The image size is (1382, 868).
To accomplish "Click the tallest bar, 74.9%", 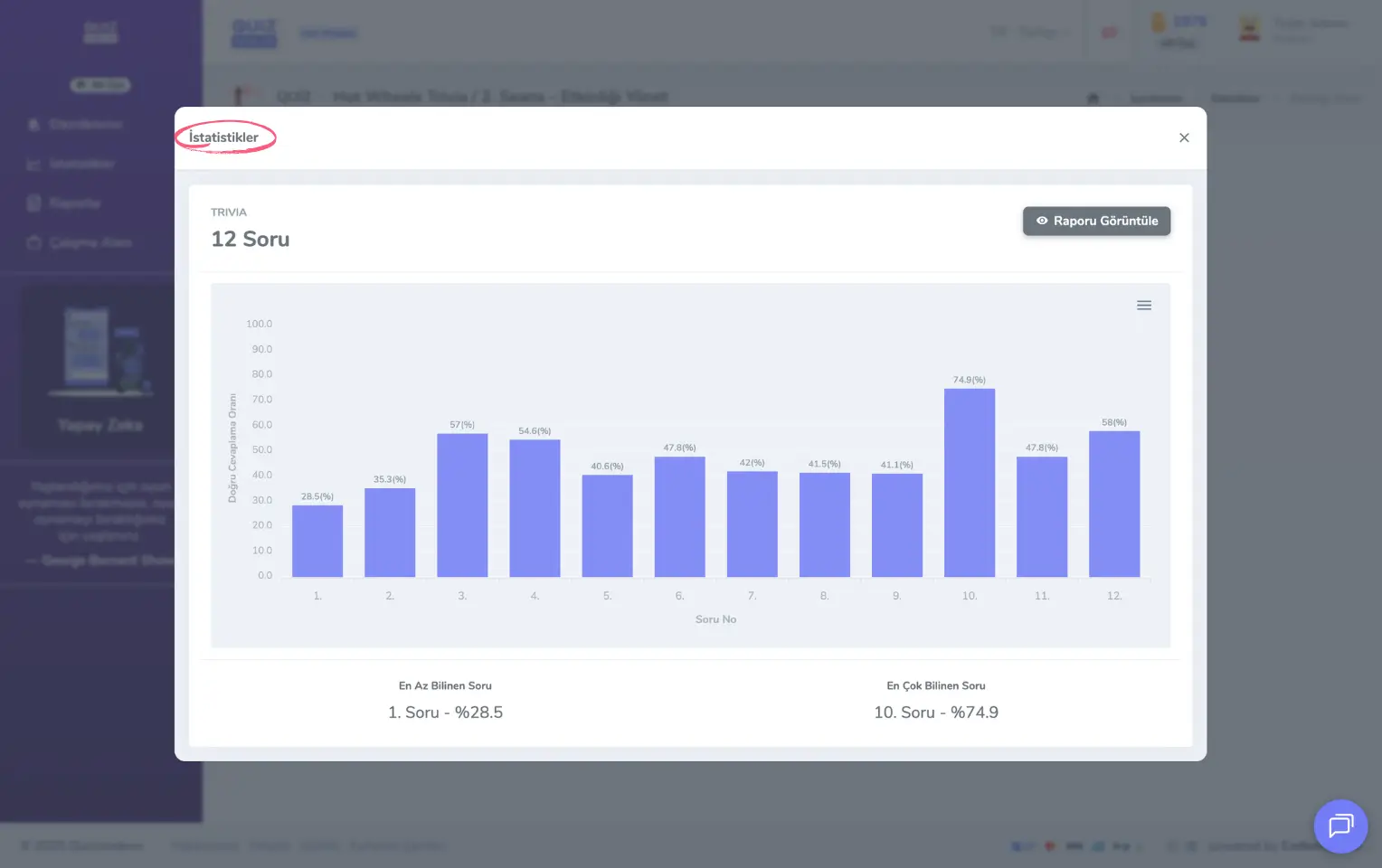I will pos(969,483).
